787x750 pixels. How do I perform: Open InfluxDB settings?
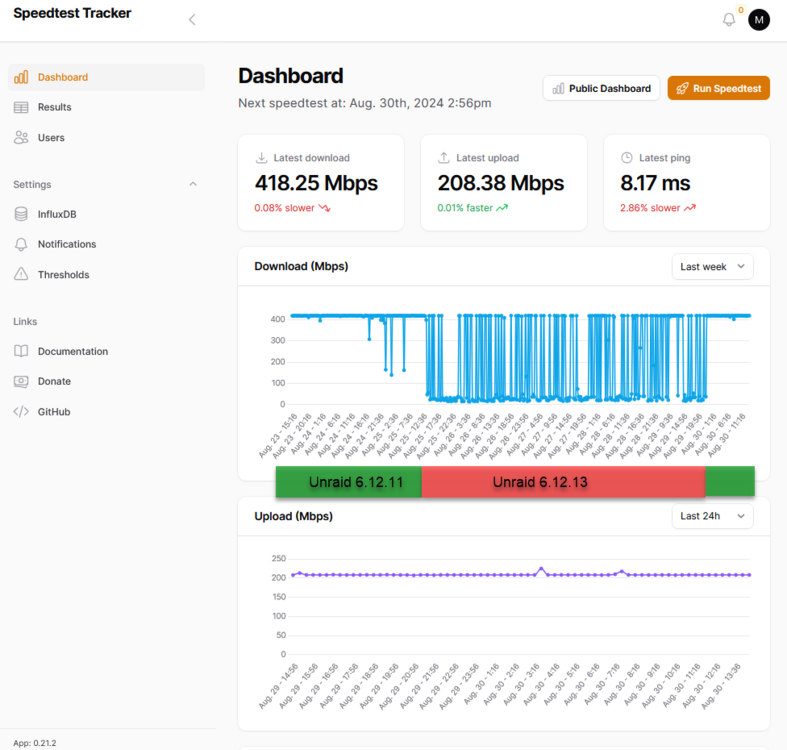coord(106,214)
